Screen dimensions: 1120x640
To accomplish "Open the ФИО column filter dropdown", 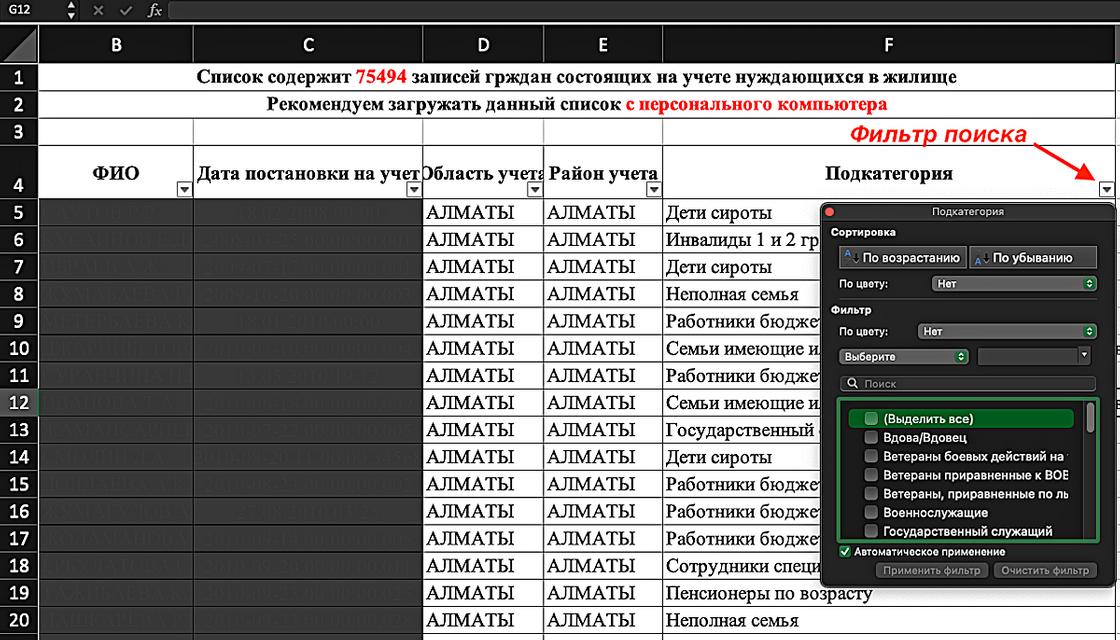I will pyautogui.click(x=183, y=189).
